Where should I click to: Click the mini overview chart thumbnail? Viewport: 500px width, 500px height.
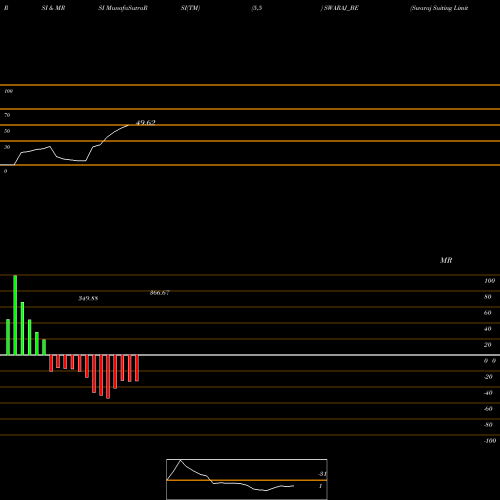pos(247,479)
